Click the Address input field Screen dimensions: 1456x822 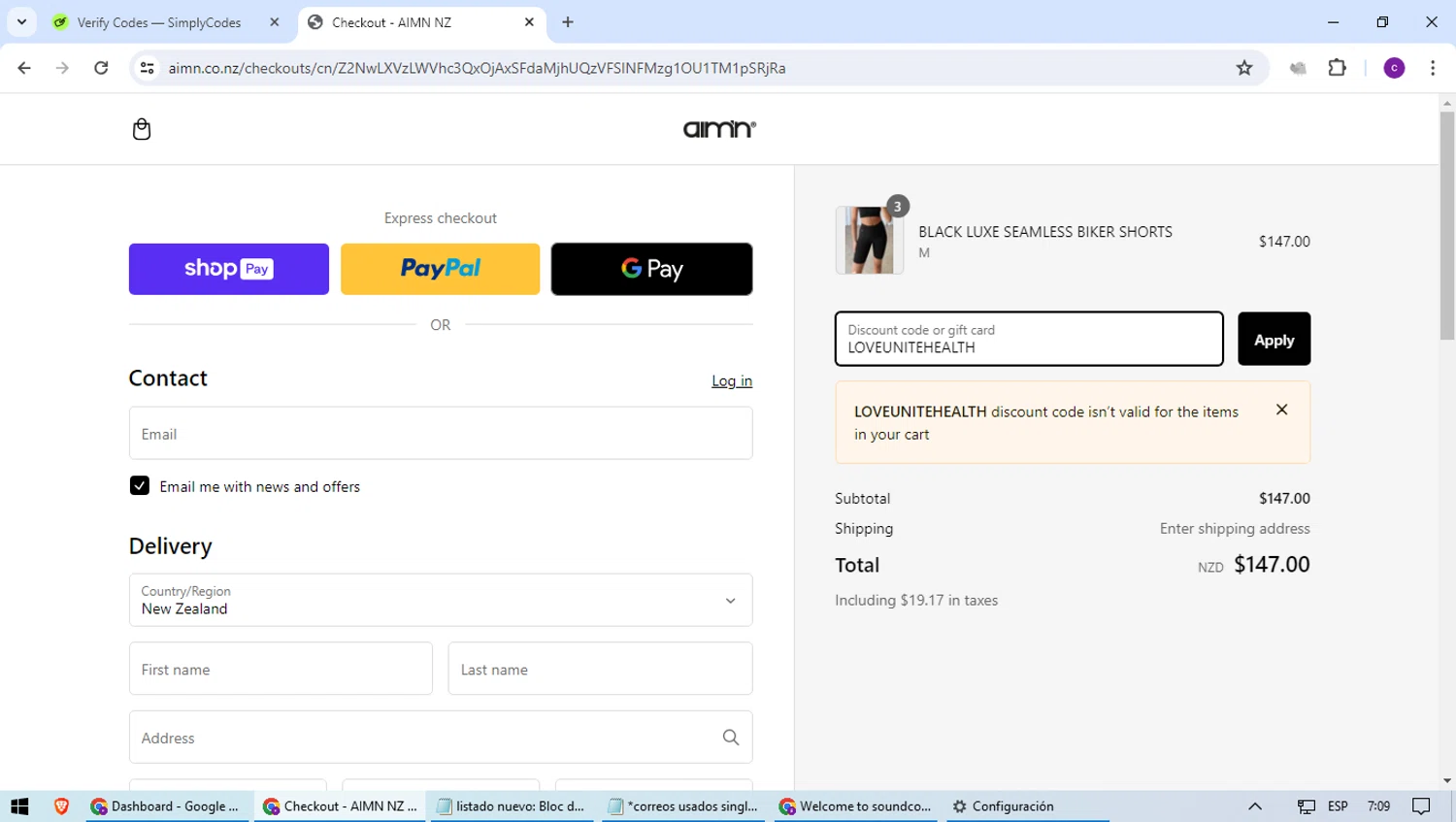click(441, 738)
